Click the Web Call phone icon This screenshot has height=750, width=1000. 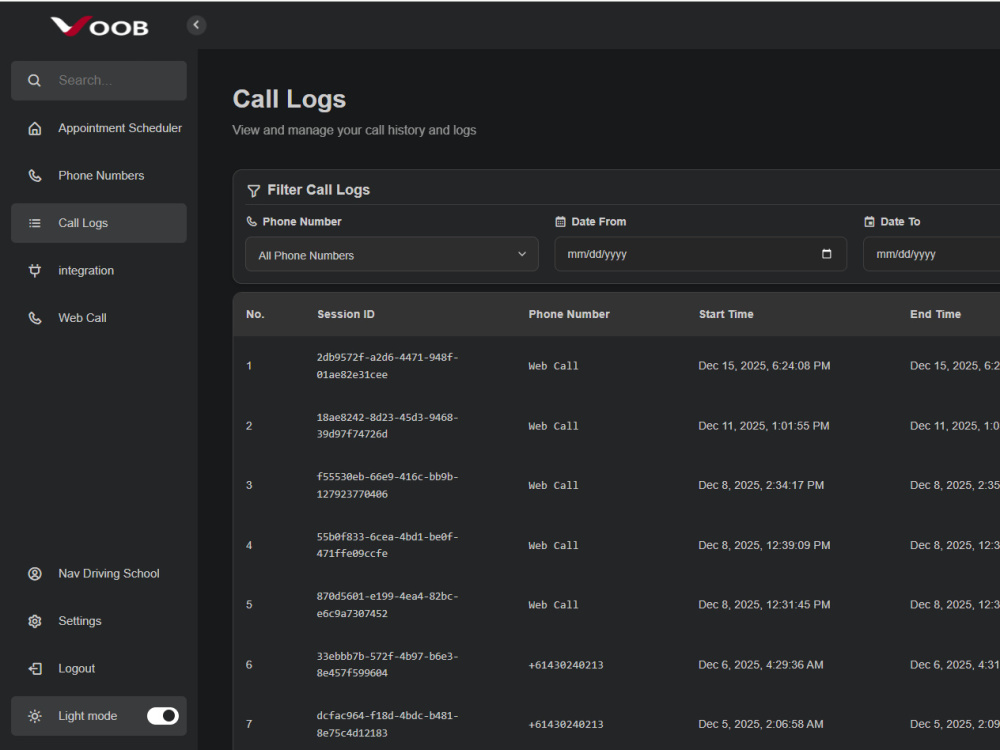point(35,318)
